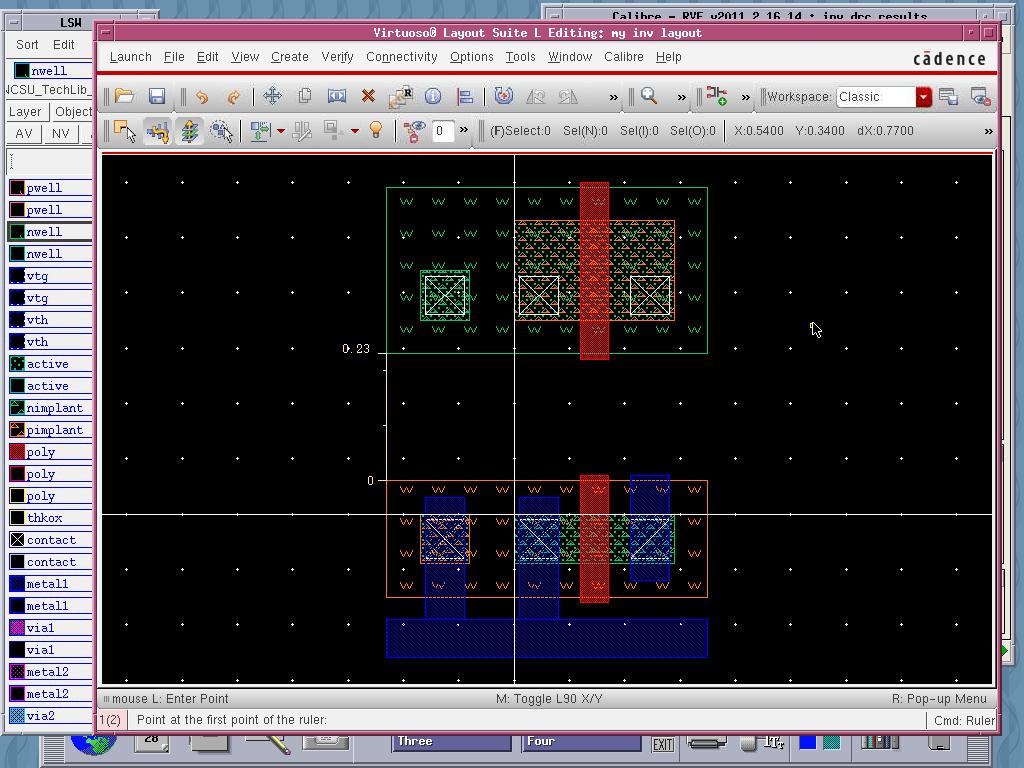The height and width of the screenshot is (768, 1024).
Task: Select the selection arrow mode icon
Action: [124, 131]
